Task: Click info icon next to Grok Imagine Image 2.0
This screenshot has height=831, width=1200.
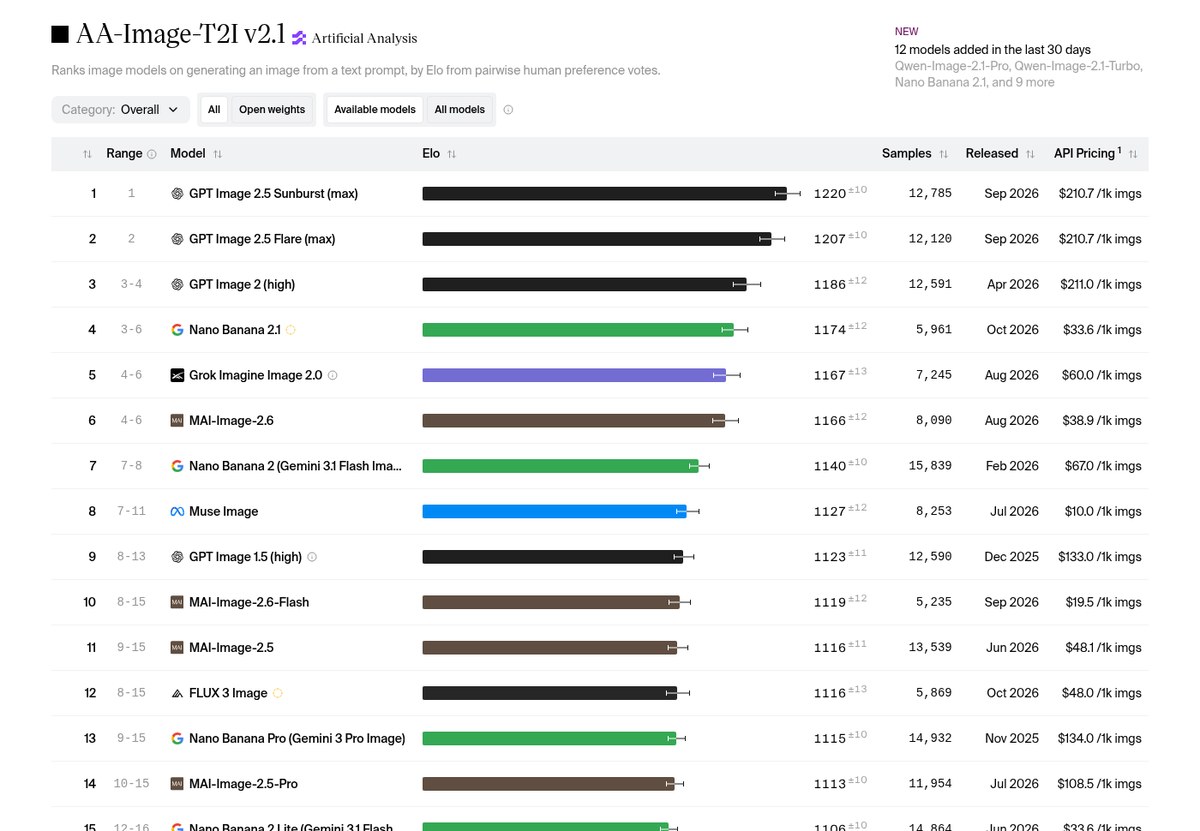Action: [333, 376]
